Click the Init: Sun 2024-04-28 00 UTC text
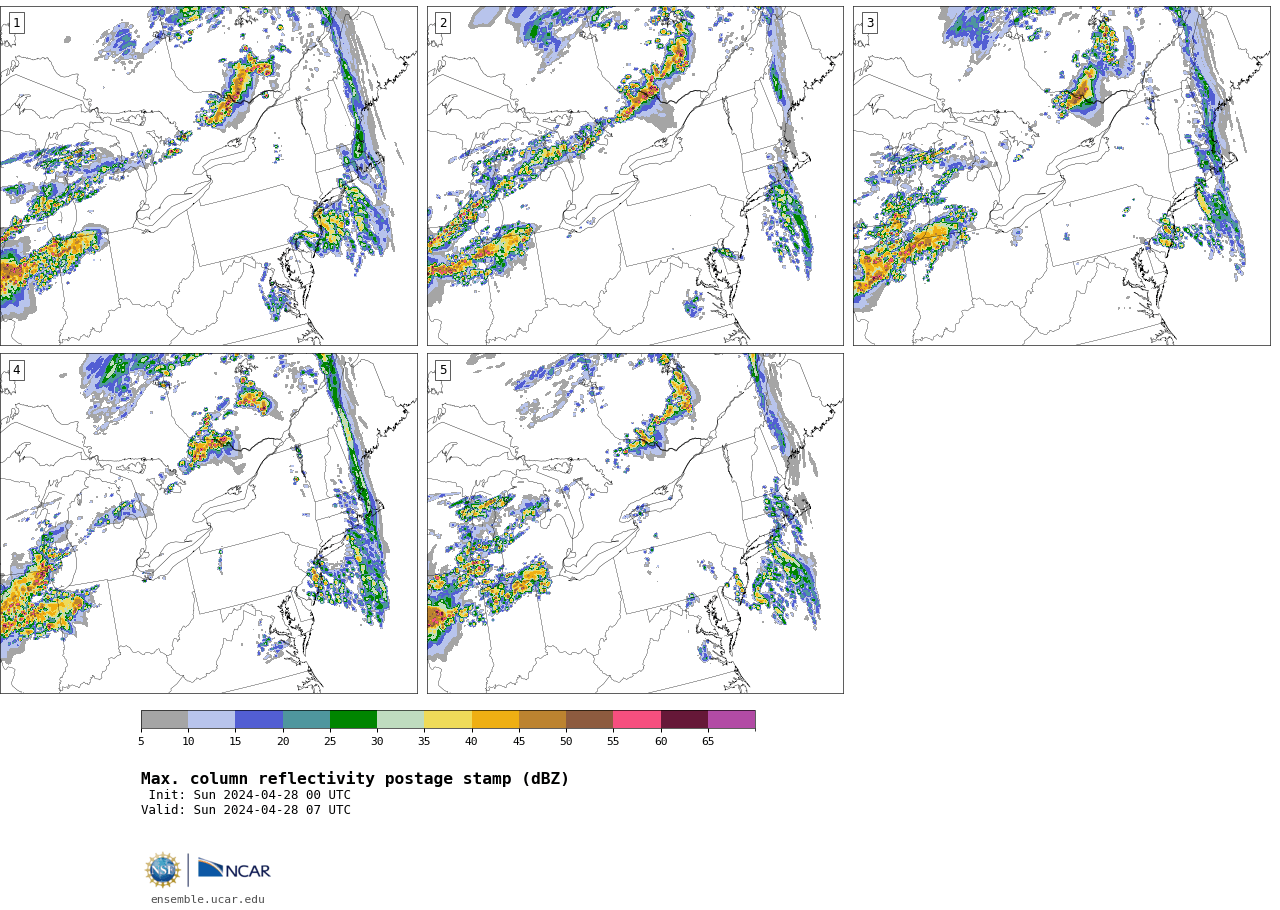1280x910 pixels. tap(250, 795)
